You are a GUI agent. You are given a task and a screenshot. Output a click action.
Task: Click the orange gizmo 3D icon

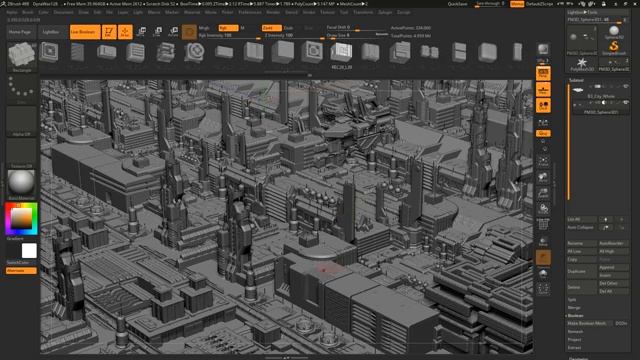click(189, 32)
